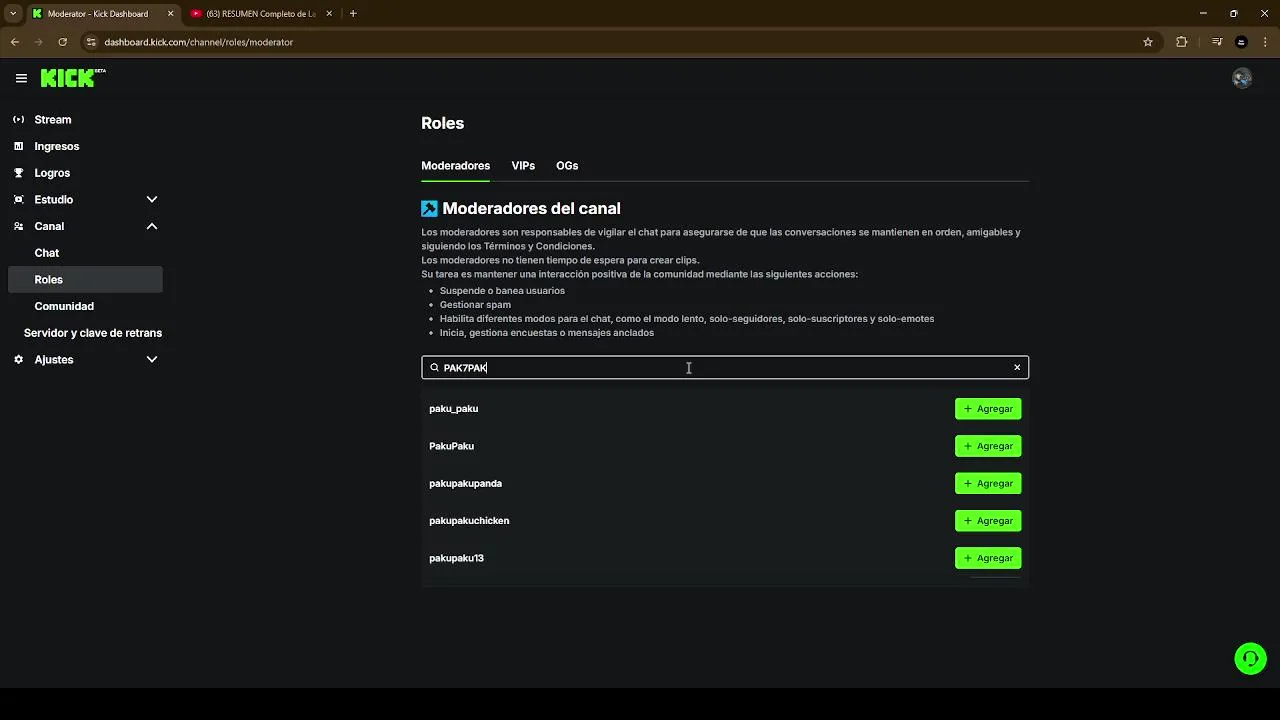The width and height of the screenshot is (1280, 720).
Task: Open Servidor y clave de retrans
Action: click(x=93, y=333)
